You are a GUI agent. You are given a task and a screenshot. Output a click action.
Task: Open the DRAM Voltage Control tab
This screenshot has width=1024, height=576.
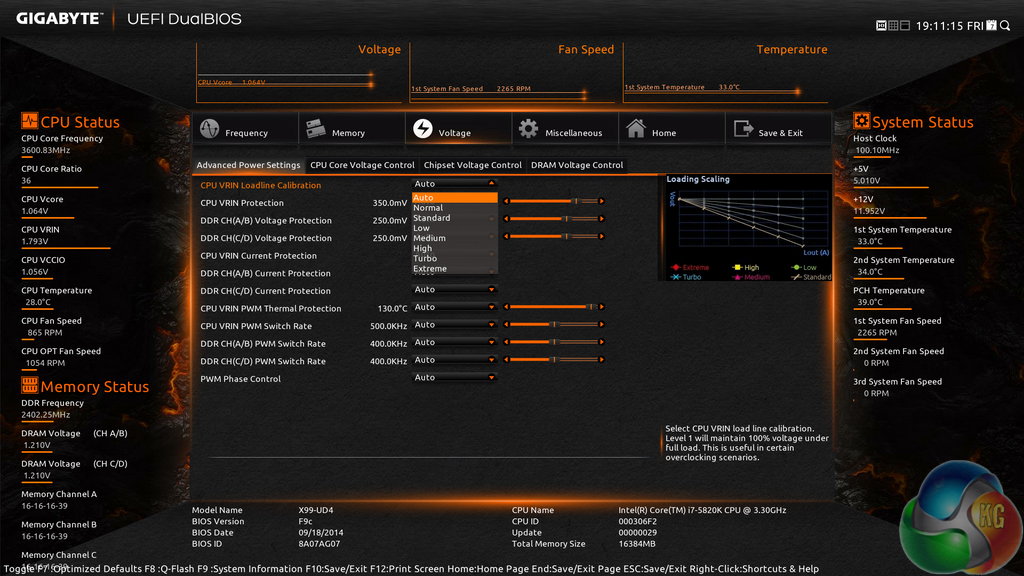coord(576,165)
